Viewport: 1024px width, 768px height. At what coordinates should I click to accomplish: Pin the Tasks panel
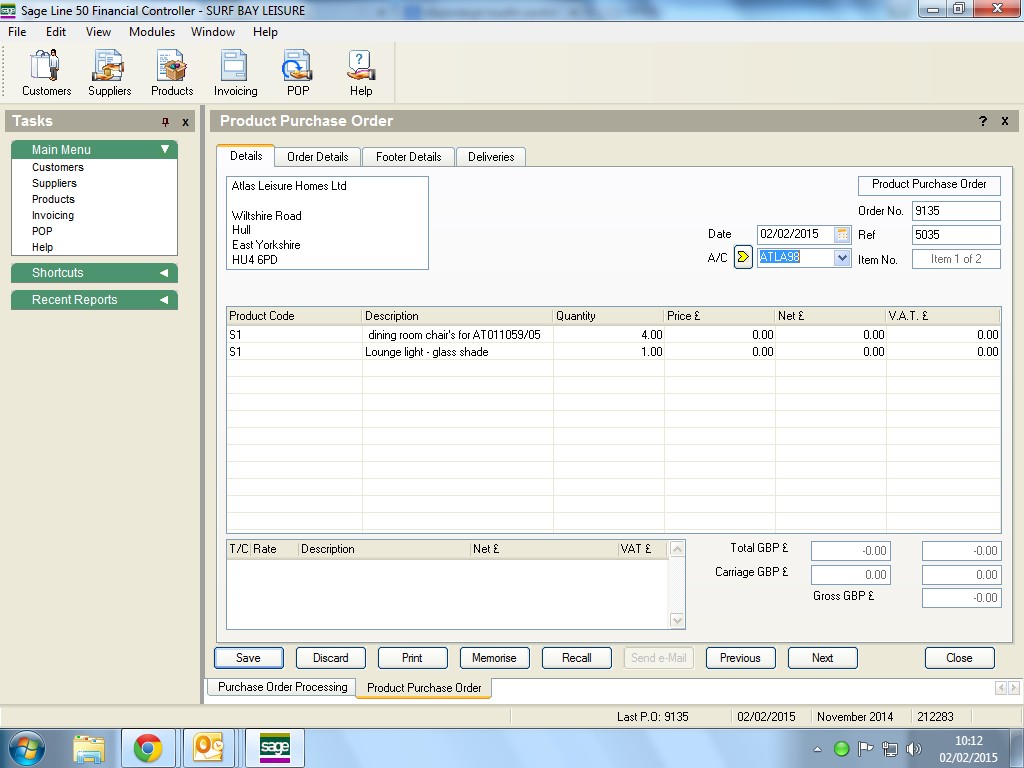166,122
